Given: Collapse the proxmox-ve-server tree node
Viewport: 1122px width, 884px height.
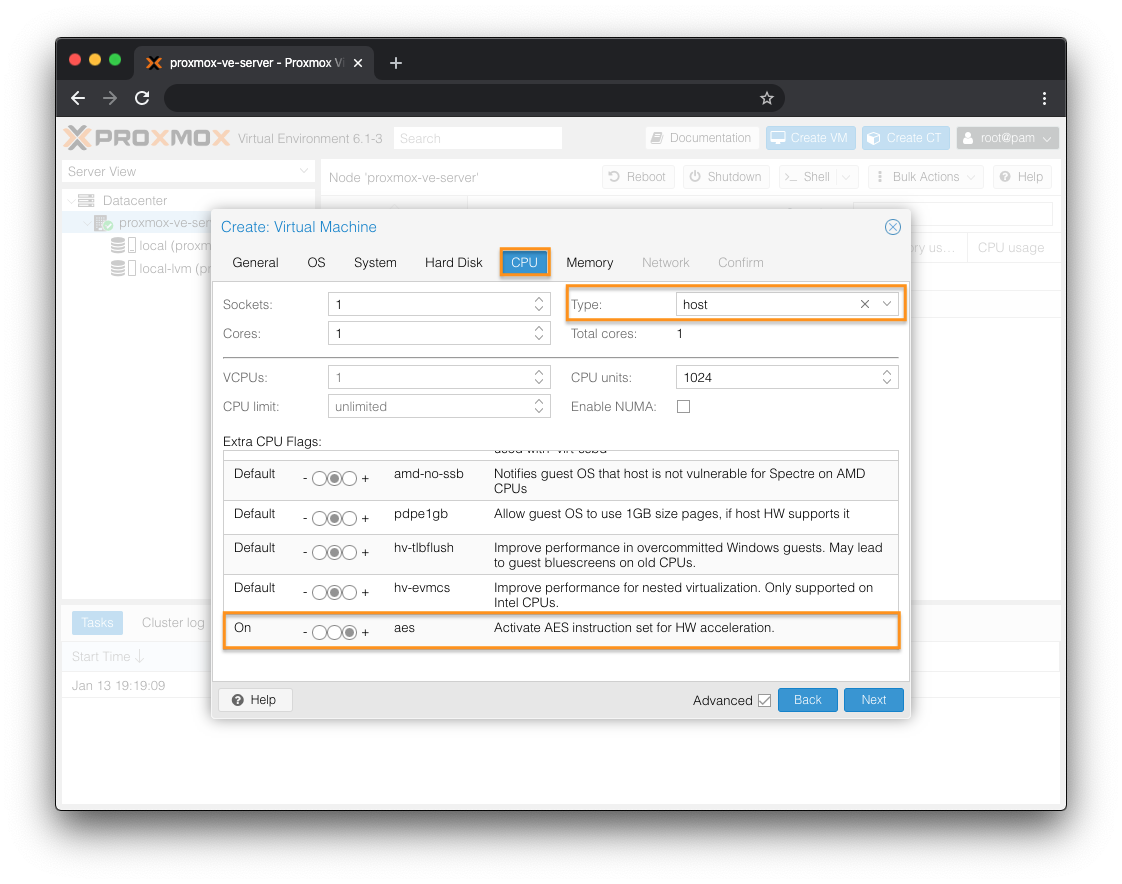Looking at the screenshot, I should point(86,223).
